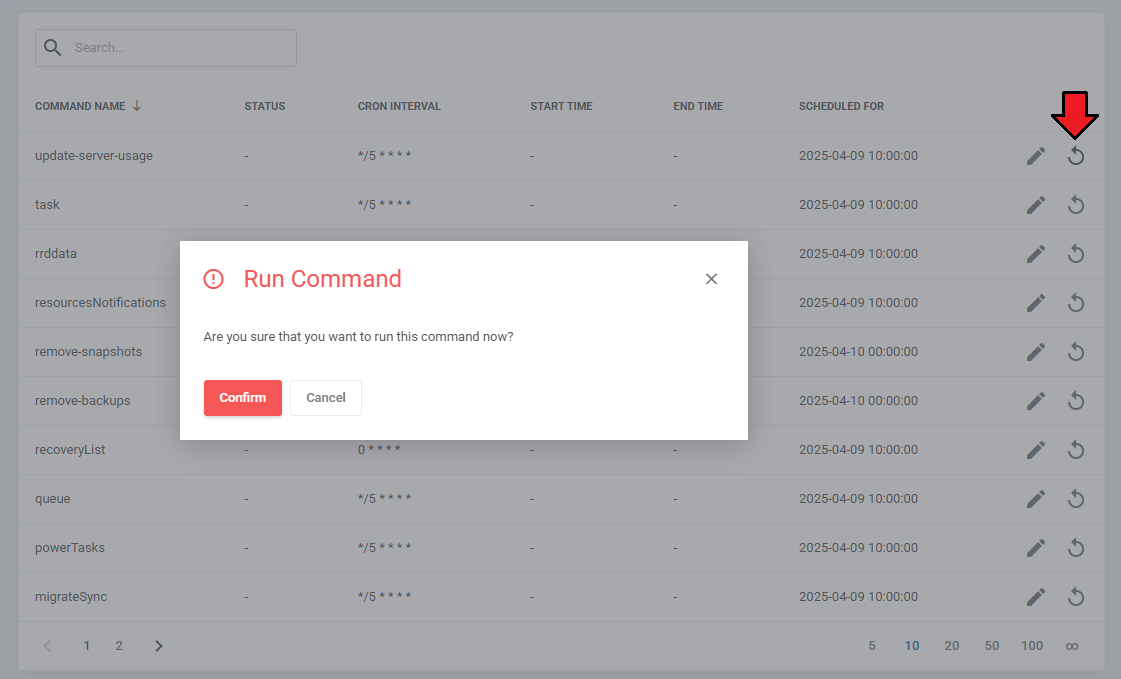Go to previous page arrow
This screenshot has width=1121, height=679.
(x=47, y=646)
